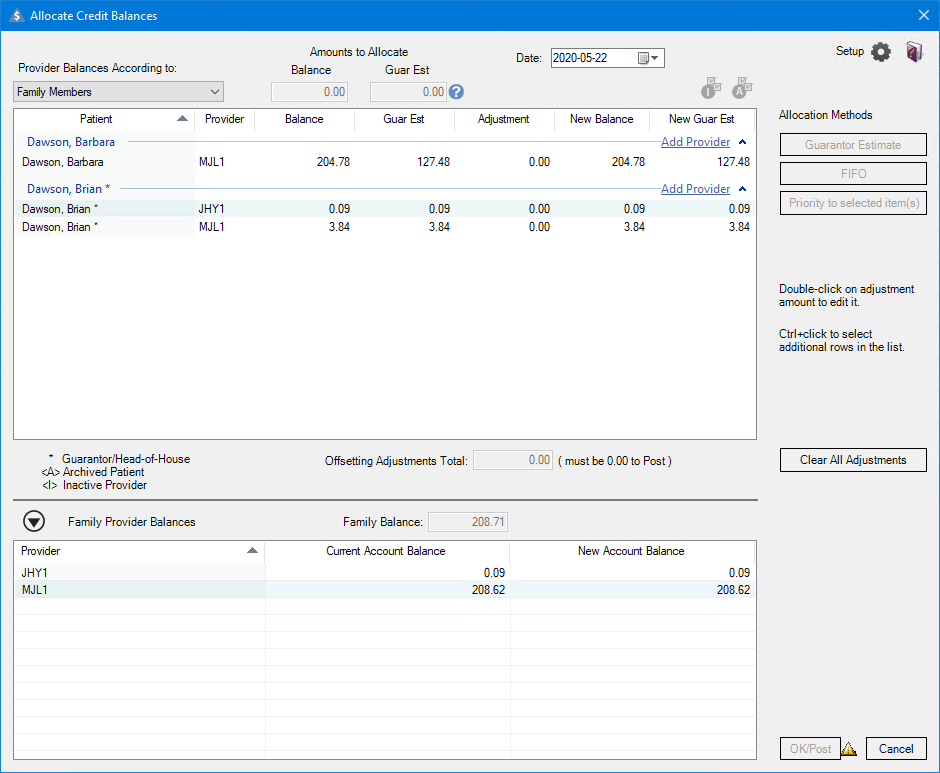This screenshot has height=773, width=940.
Task: Collapse the Family Provider Balances panel
Action: coord(35,521)
